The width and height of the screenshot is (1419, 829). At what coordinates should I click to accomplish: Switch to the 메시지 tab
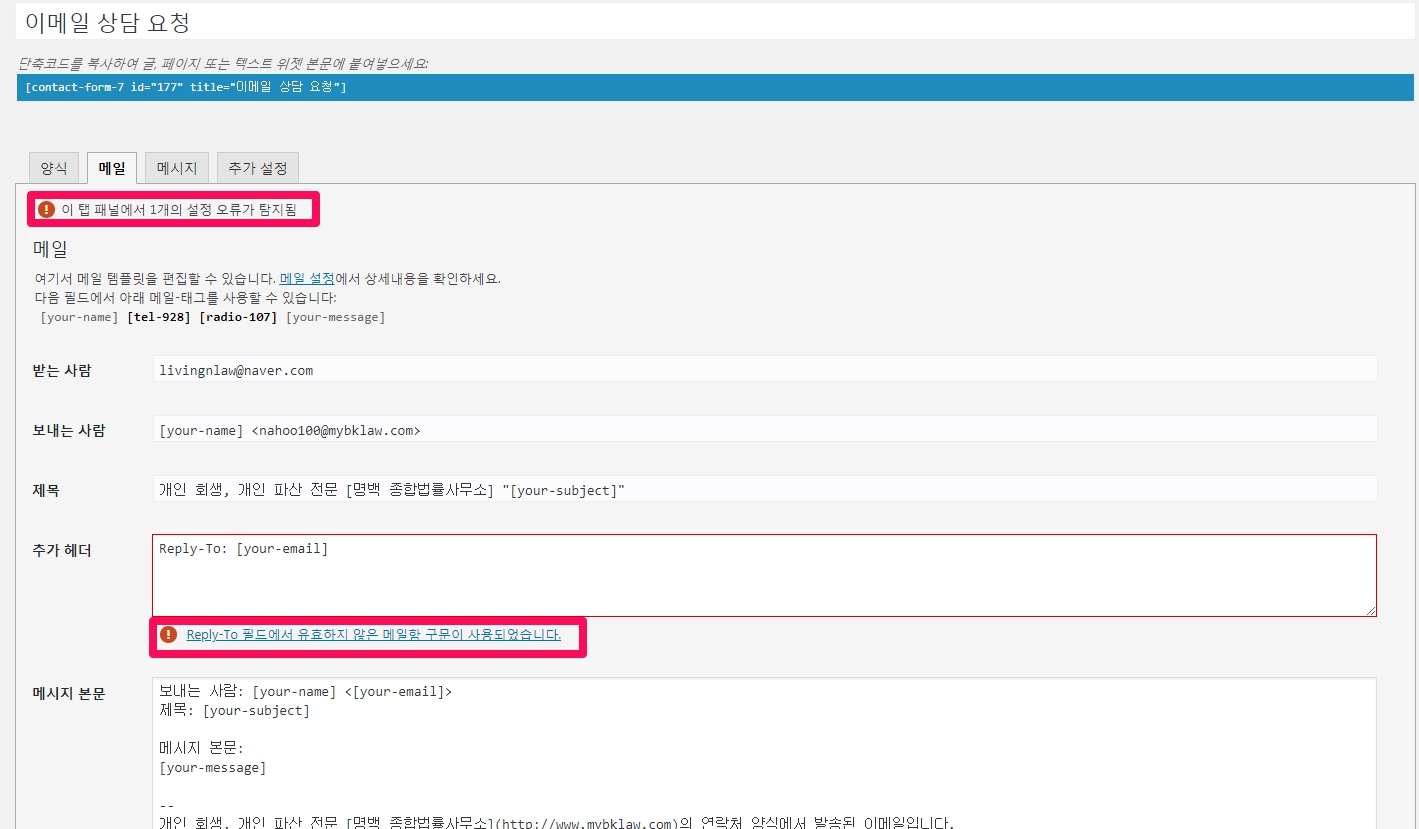click(x=177, y=168)
